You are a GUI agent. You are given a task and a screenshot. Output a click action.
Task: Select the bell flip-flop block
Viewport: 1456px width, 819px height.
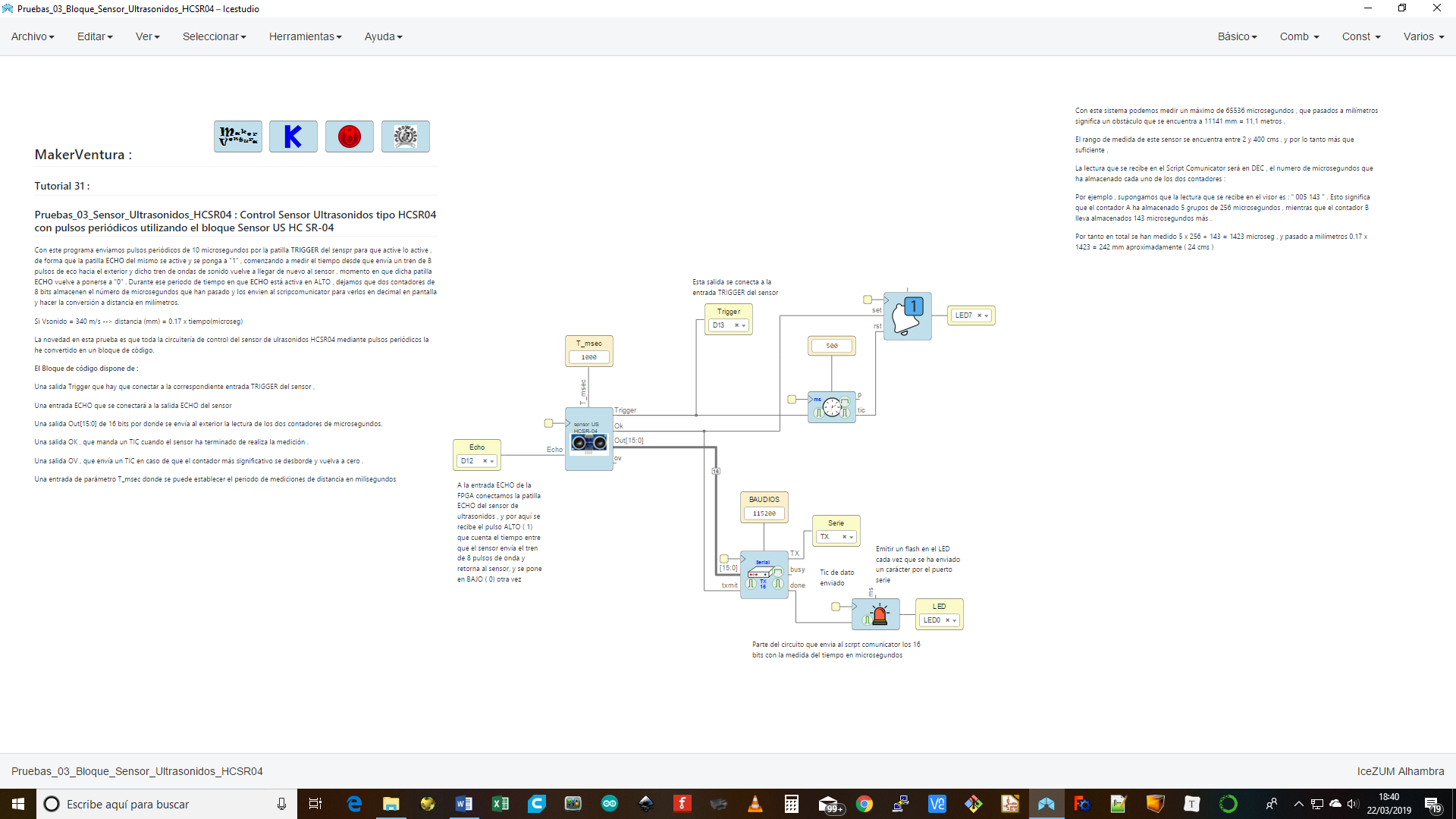click(907, 316)
